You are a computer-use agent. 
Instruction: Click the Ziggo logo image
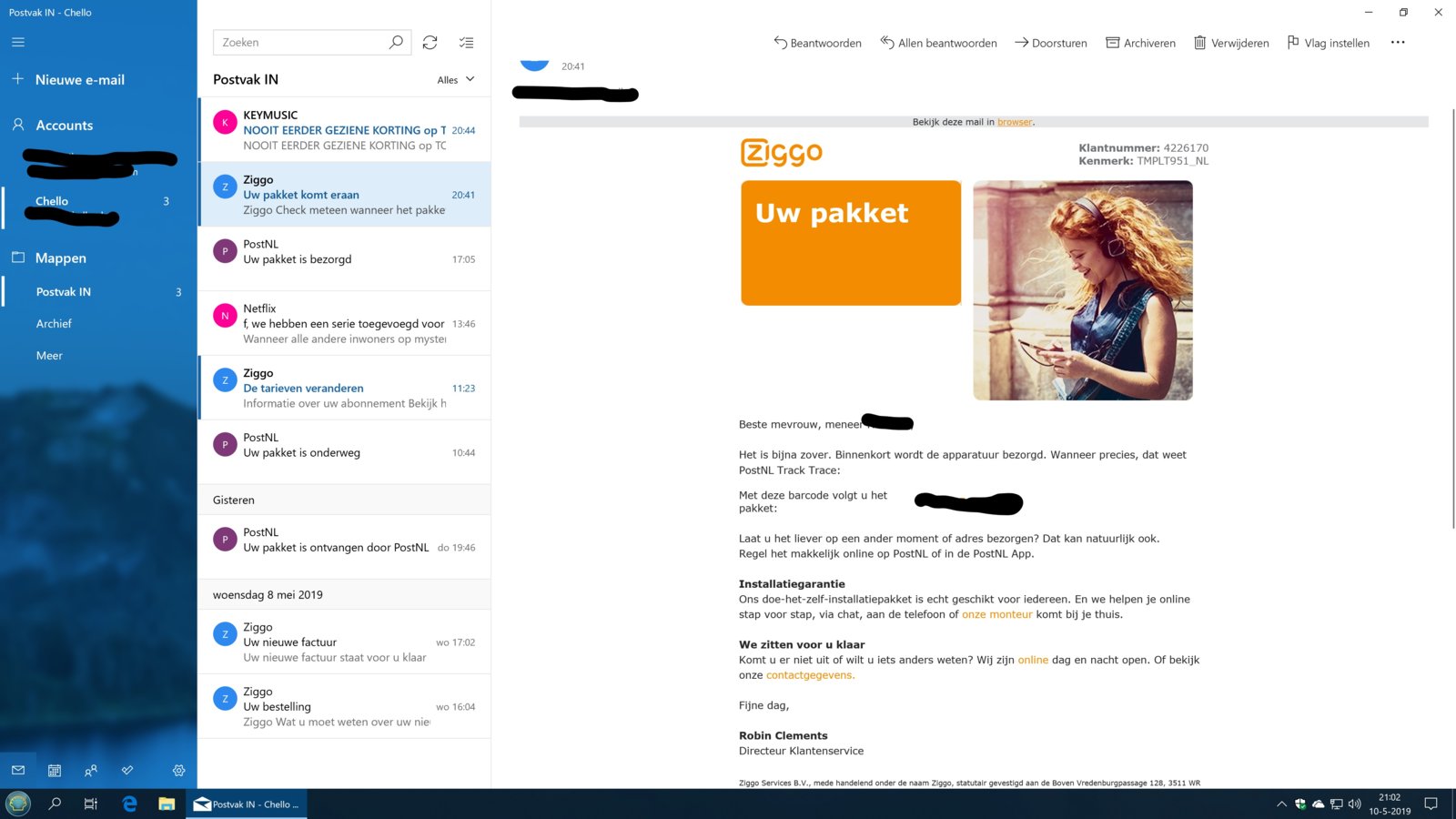[x=782, y=152]
